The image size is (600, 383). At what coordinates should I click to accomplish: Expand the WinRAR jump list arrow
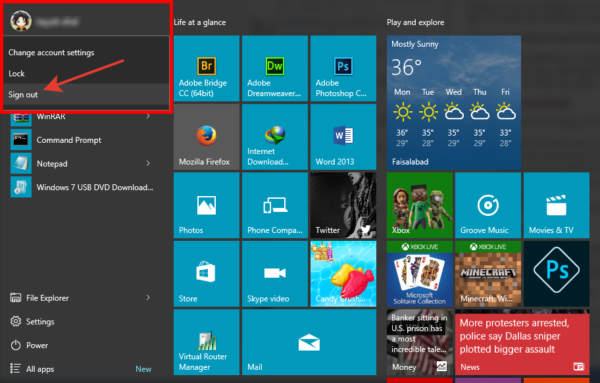pos(148,116)
